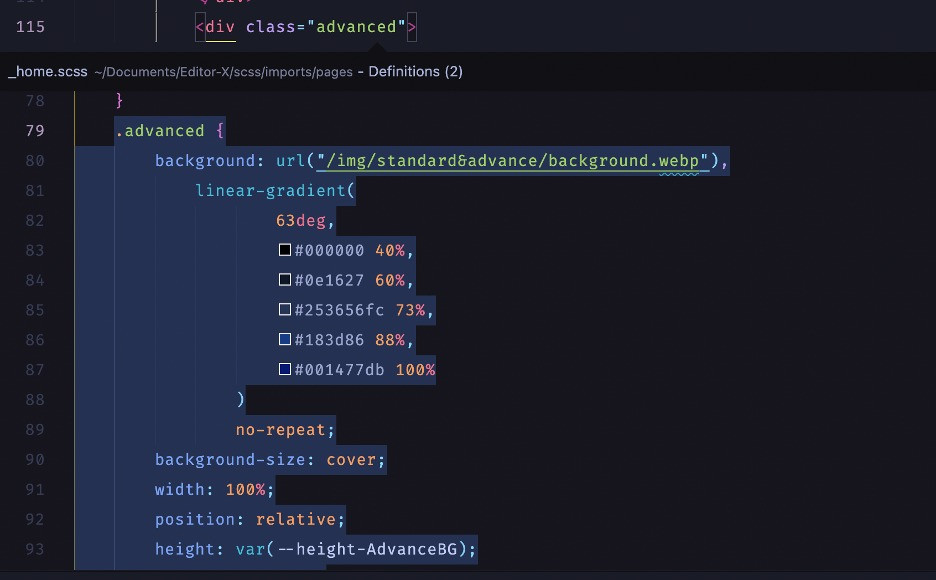Screen dimensions: 936x580
Task: Open color picker for #253656fc swatch
Action: point(285,310)
